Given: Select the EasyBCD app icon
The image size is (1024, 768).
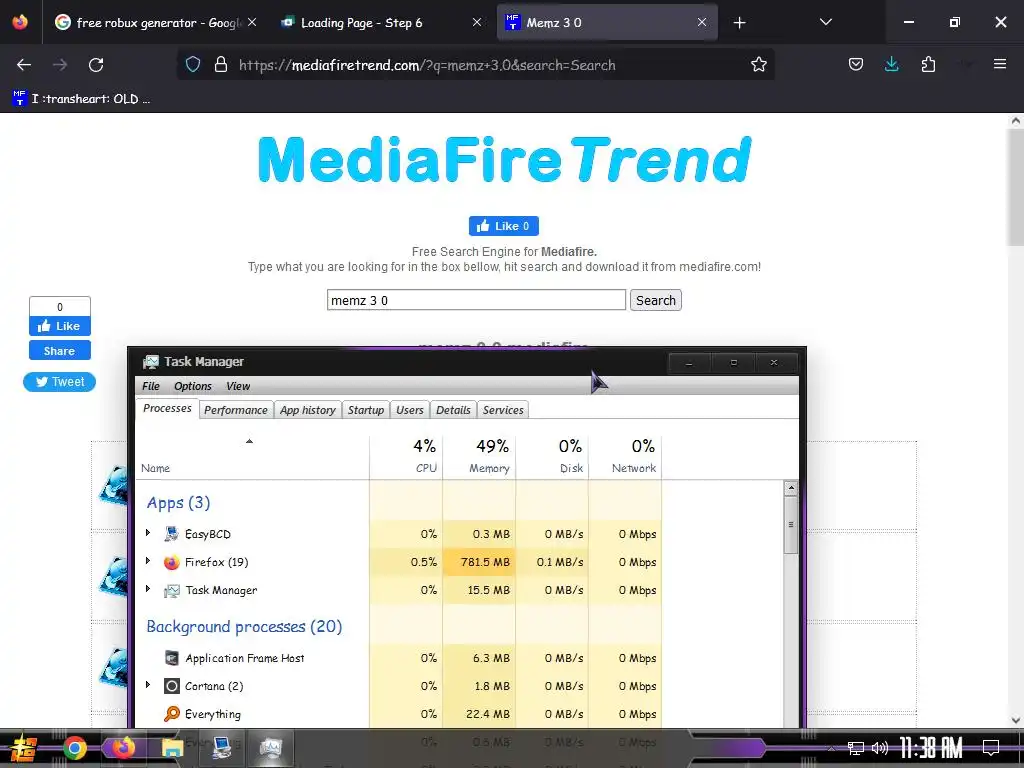Looking at the screenshot, I should coord(171,534).
